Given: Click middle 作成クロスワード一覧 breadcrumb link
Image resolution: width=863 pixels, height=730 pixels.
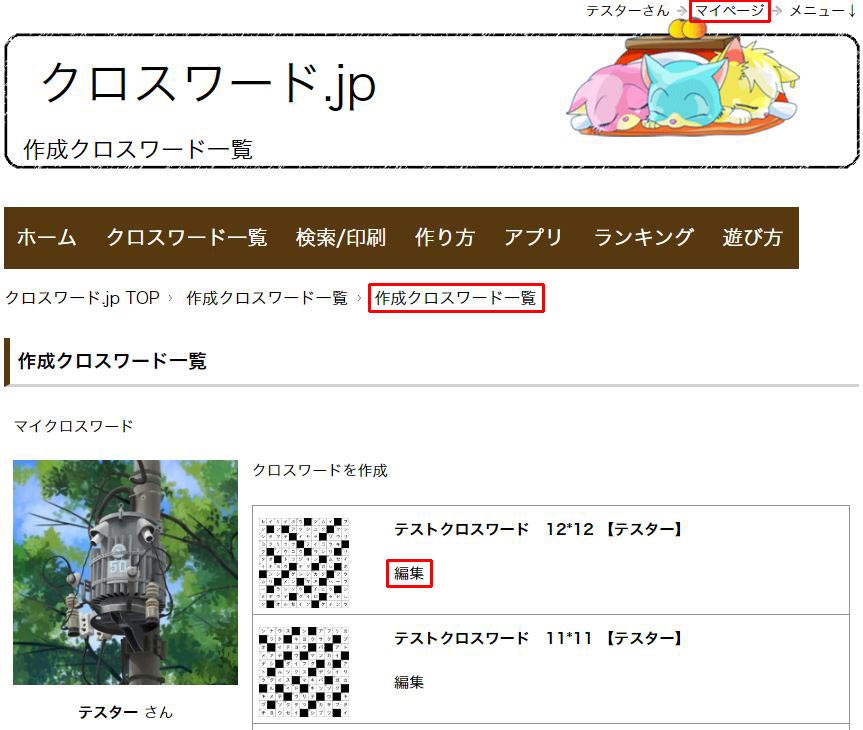Looking at the screenshot, I should 267,298.
